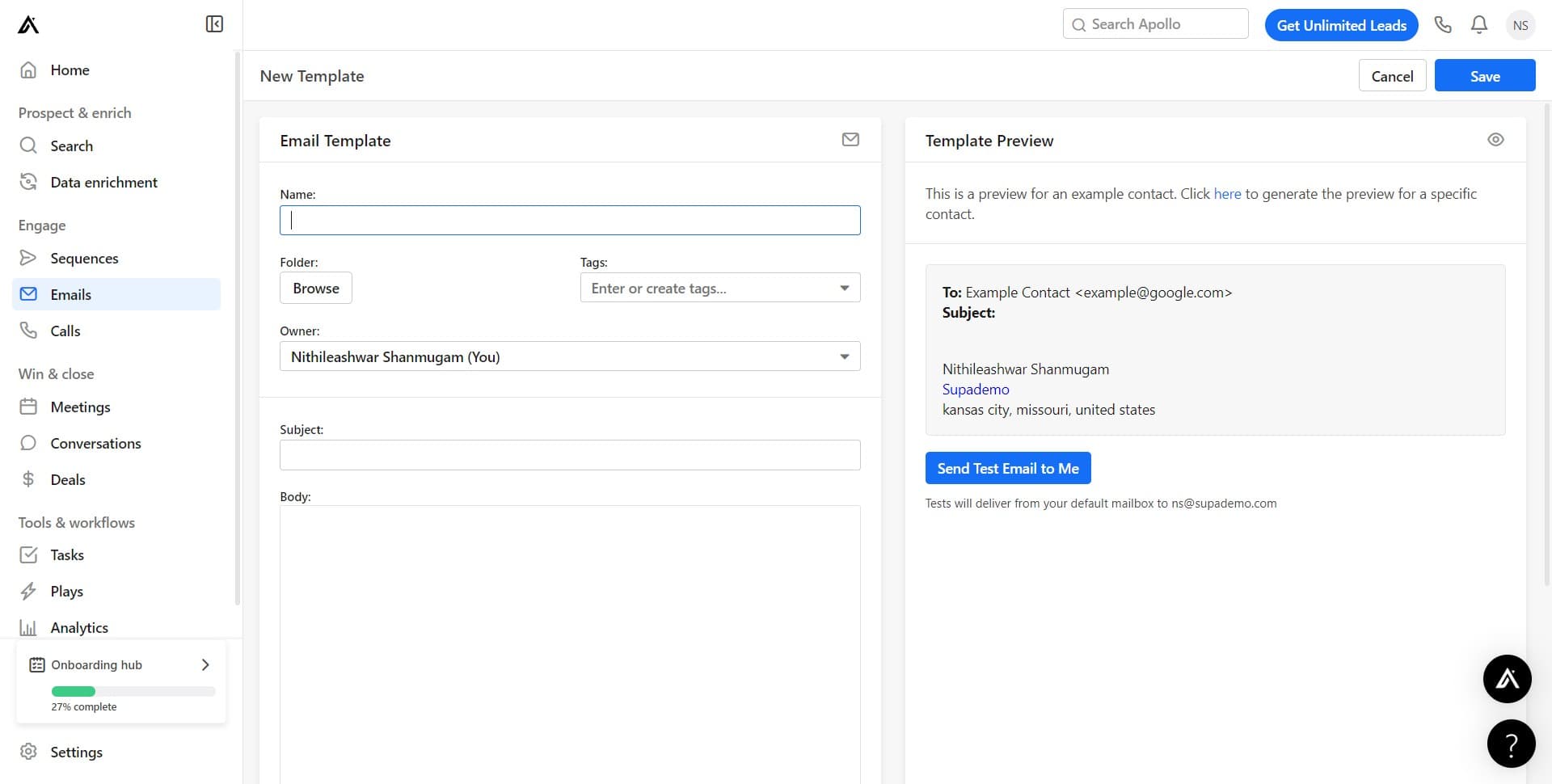The width and height of the screenshot is (1552, 784).
Task: Open the notifications bell
Action: pyautogui.click(x=1478, y=24)
